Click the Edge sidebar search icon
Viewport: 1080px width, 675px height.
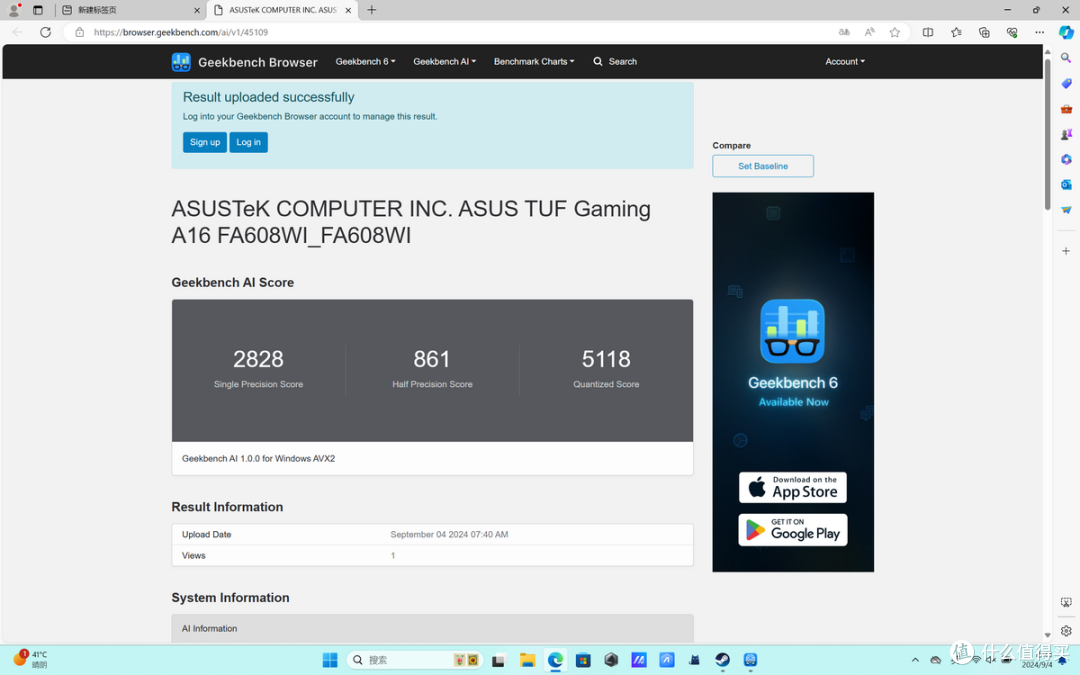tap(1066, 58)
